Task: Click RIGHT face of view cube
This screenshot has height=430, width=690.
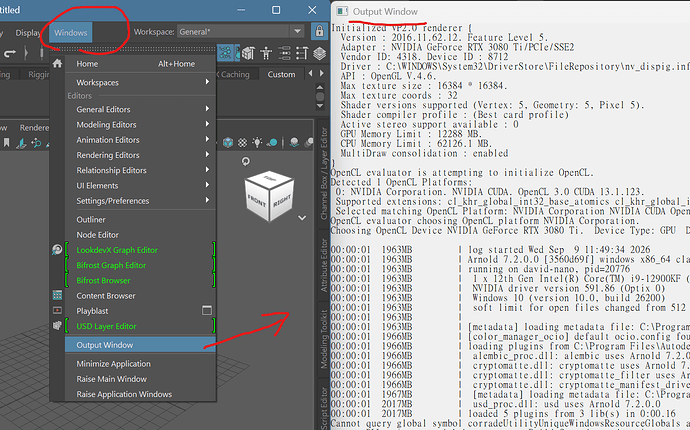Action: [282, 201]
